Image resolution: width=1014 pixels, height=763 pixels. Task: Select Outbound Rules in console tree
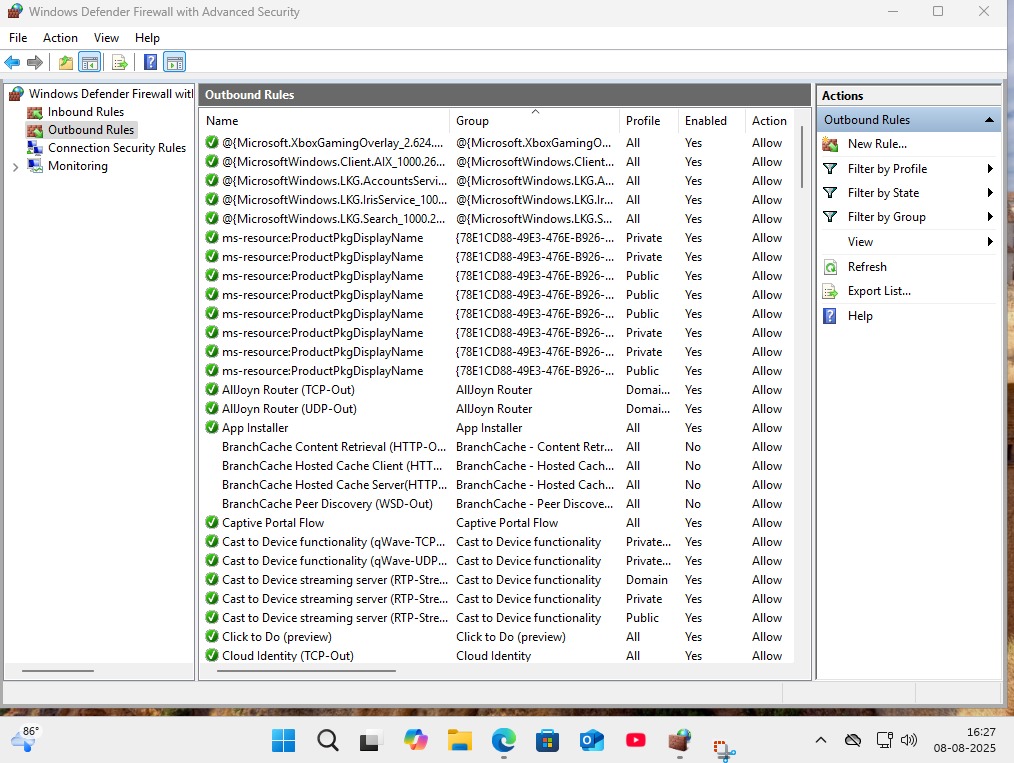pos(91,130)
